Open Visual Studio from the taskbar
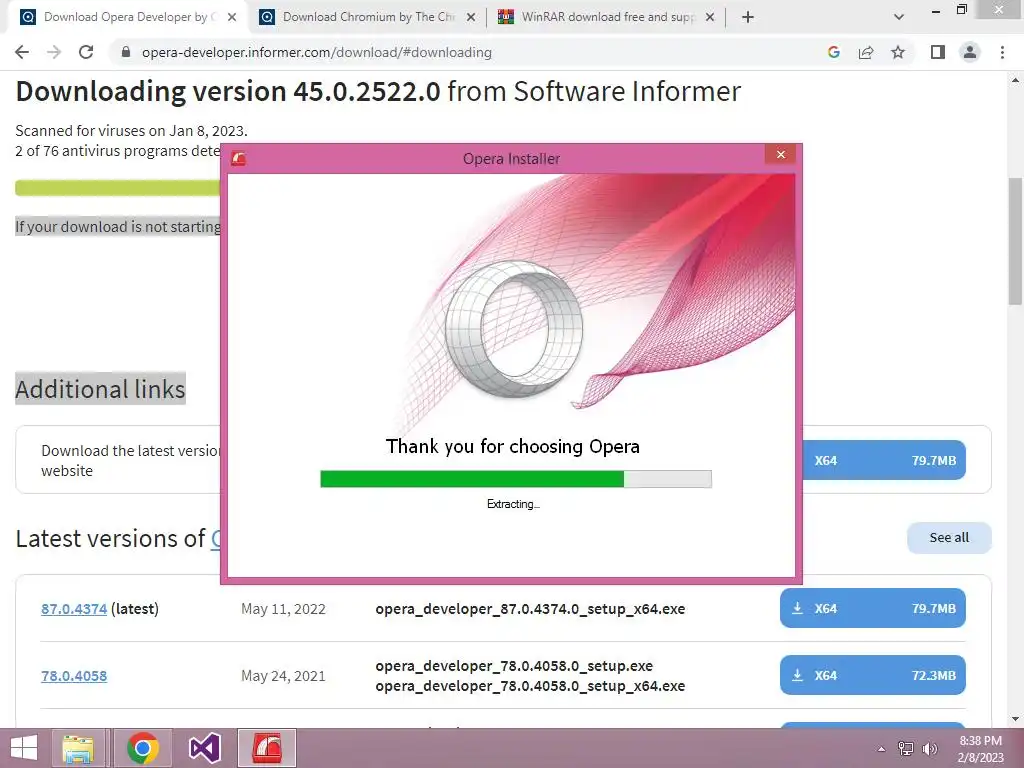 click(204, 748)
